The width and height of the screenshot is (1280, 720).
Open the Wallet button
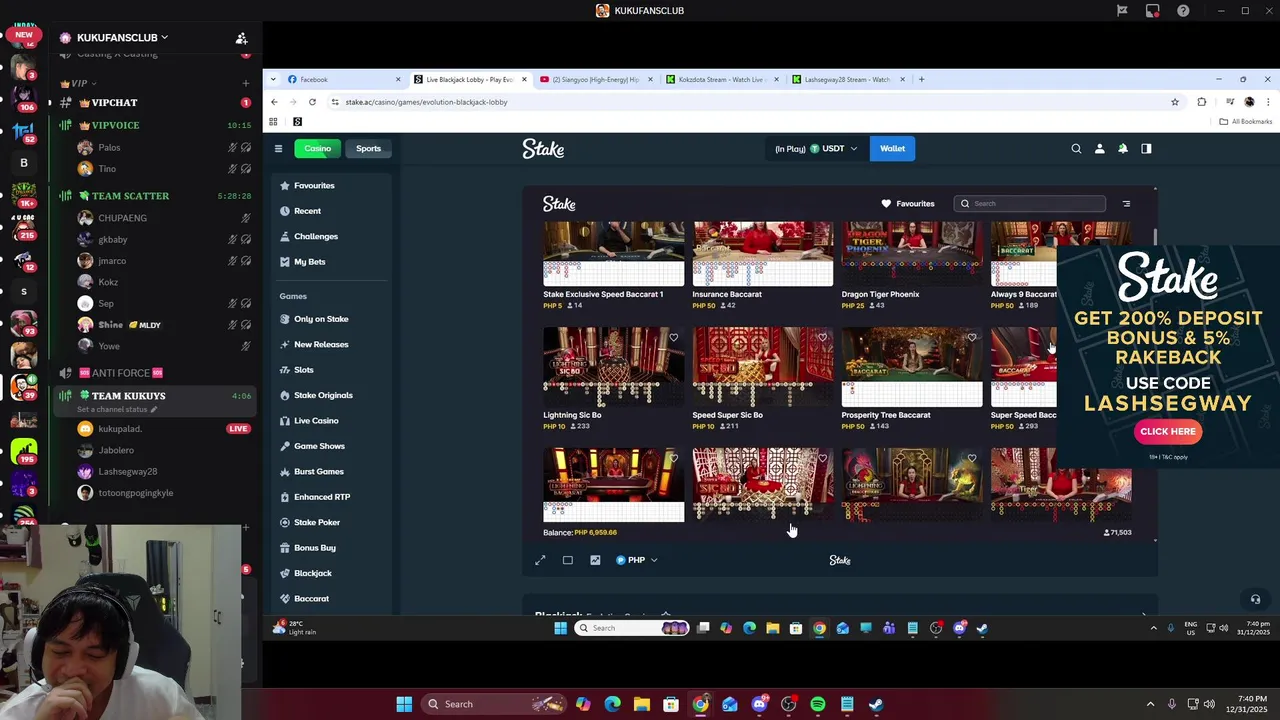(892, 149)
